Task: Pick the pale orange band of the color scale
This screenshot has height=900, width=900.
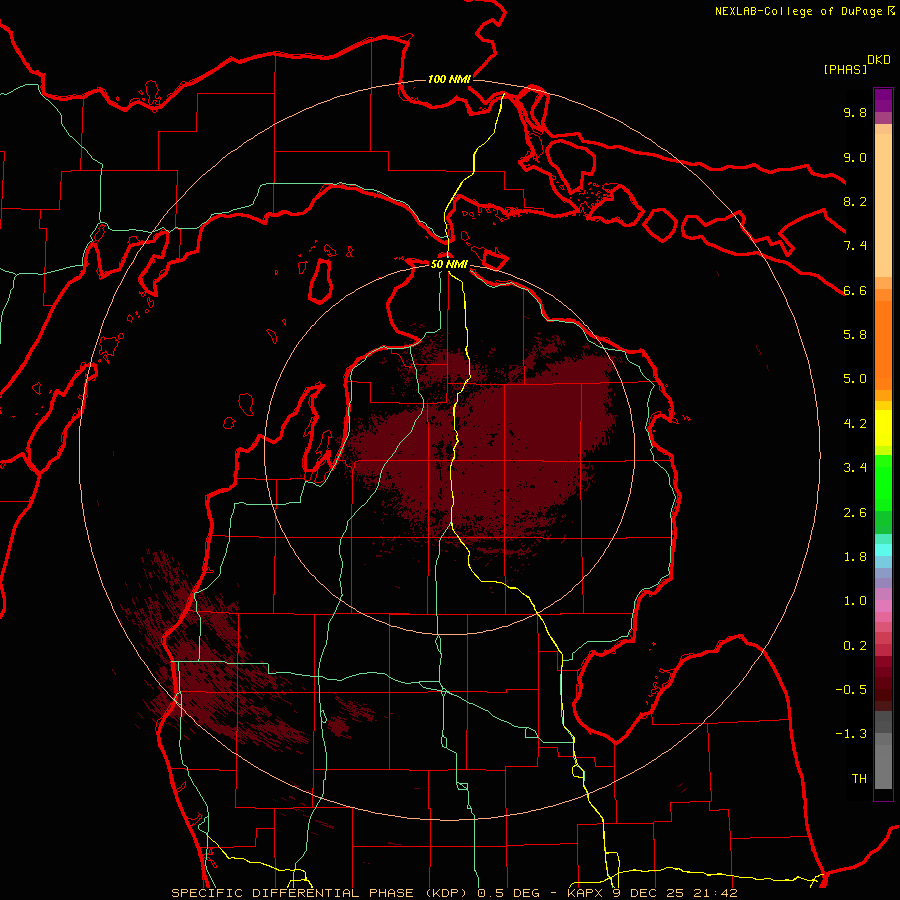Action: [x=883, y=207]
